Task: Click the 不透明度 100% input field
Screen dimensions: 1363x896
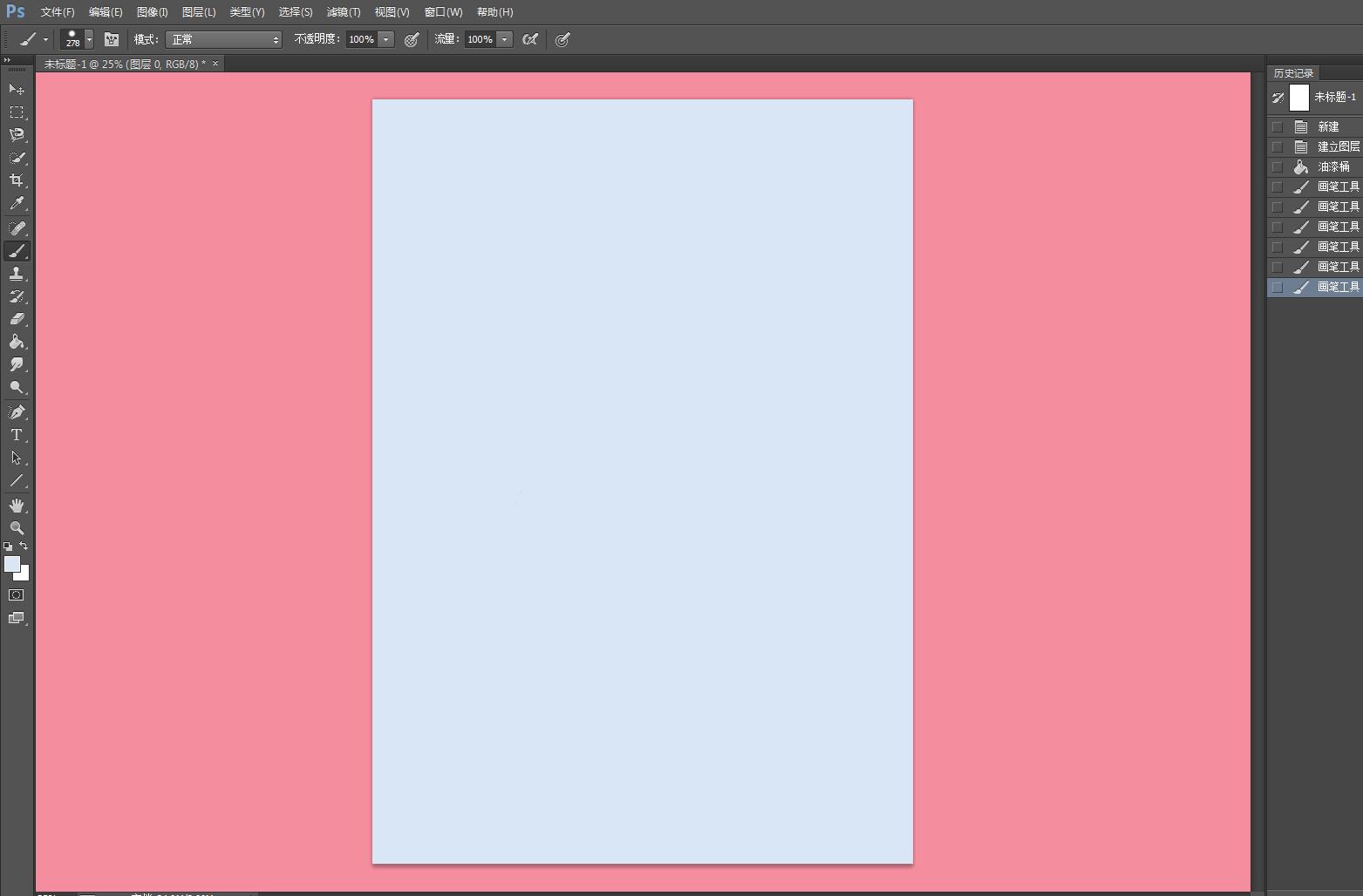Action: click(x=361, y=39)
